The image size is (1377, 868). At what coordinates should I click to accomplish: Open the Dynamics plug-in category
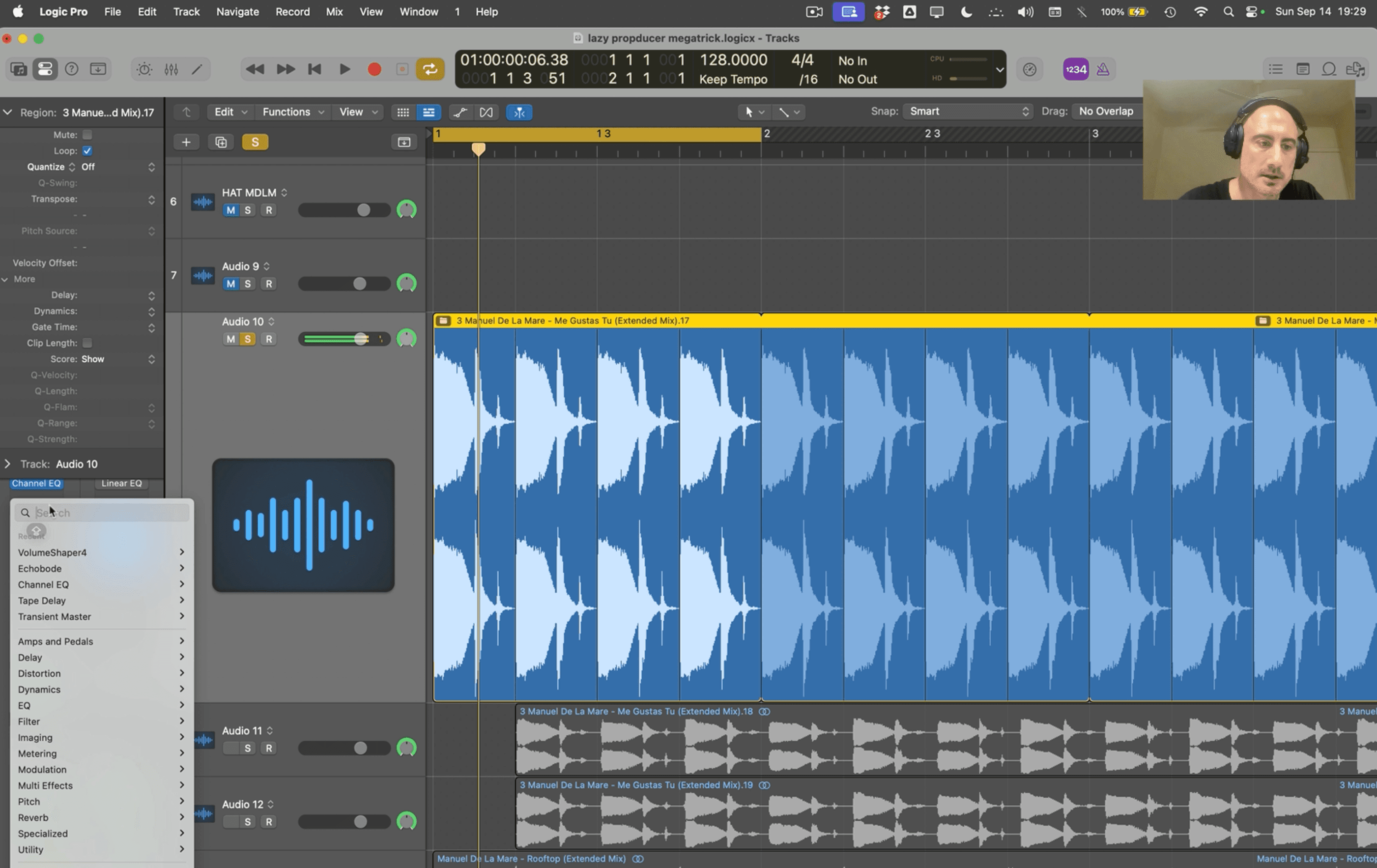tap(101, 690)
